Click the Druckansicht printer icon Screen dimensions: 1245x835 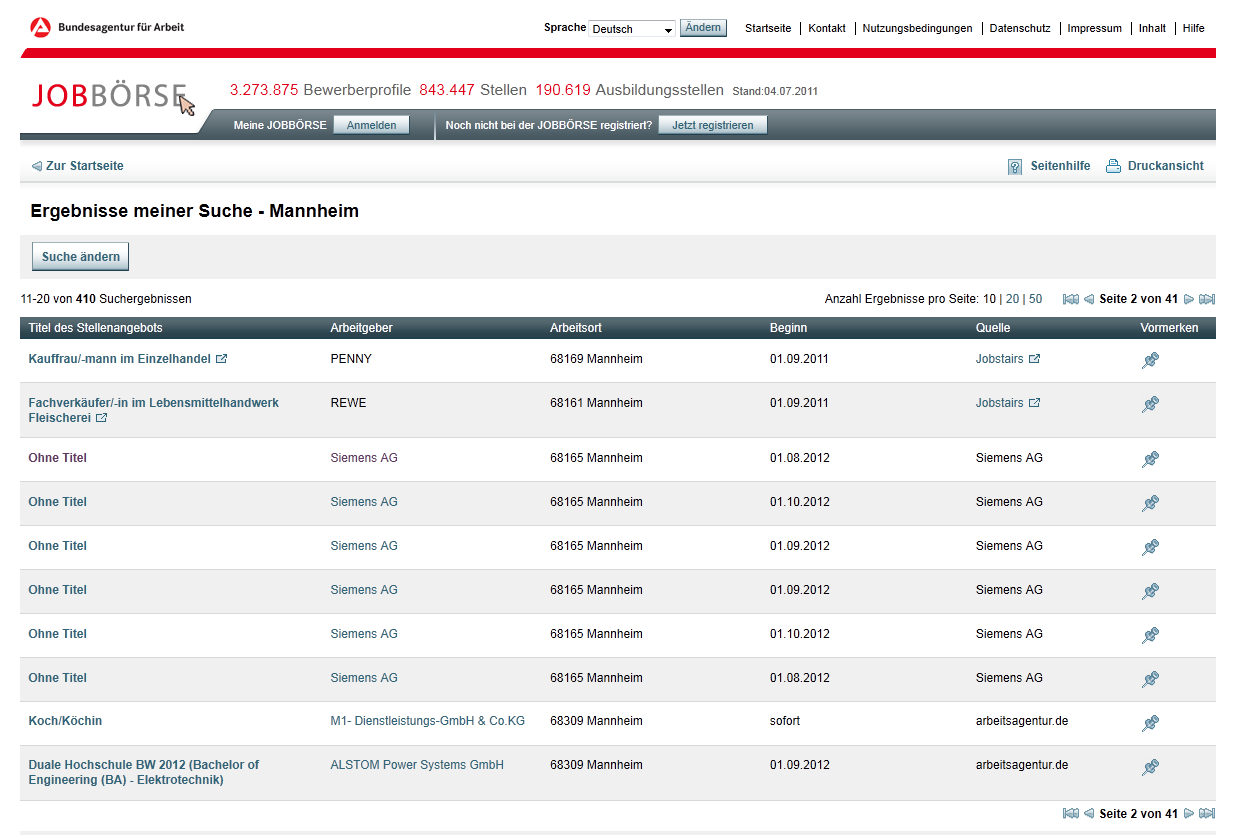(1113, 166)
